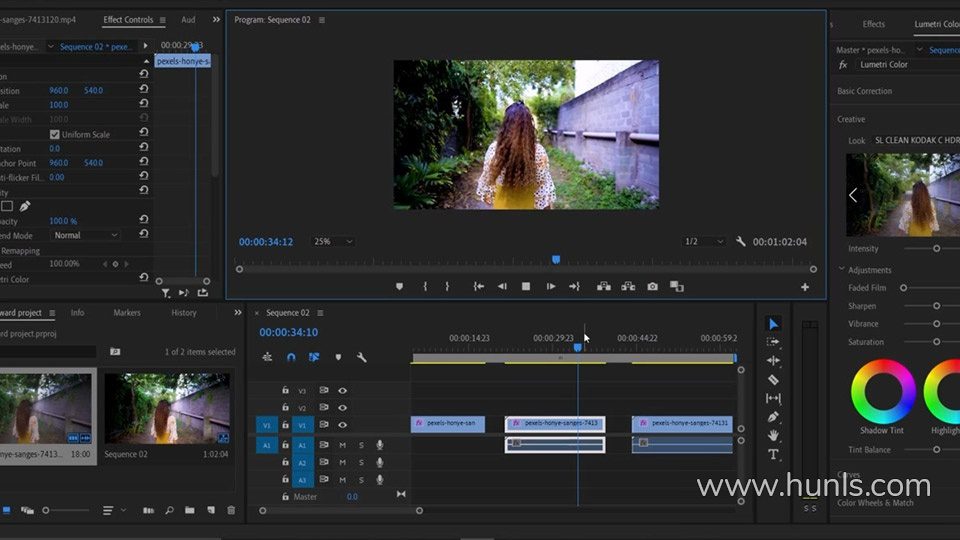Viewport: 960px width, 540px height.
Task: Open the Program Sequence 02 panel menu
Action: click(322, 20)
